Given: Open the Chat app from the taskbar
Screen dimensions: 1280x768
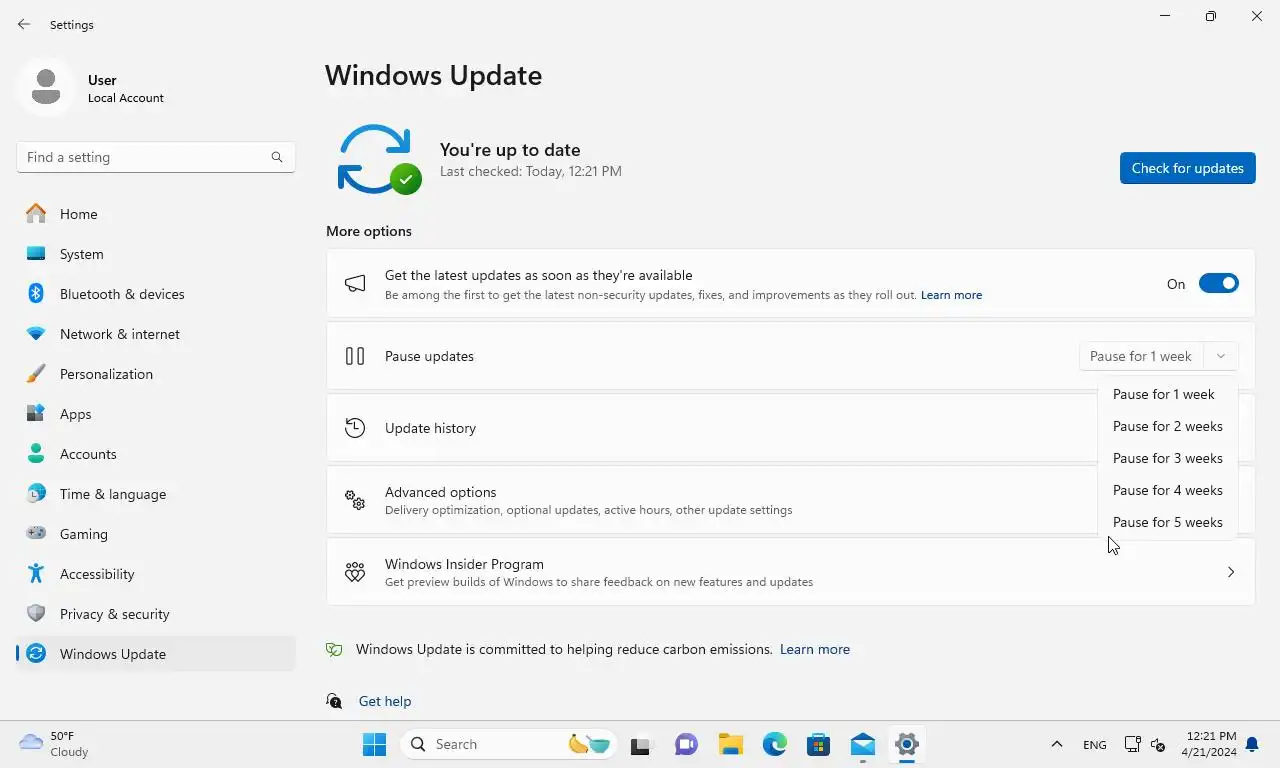Looking at the screenshot, I should (x=686, y=744).
